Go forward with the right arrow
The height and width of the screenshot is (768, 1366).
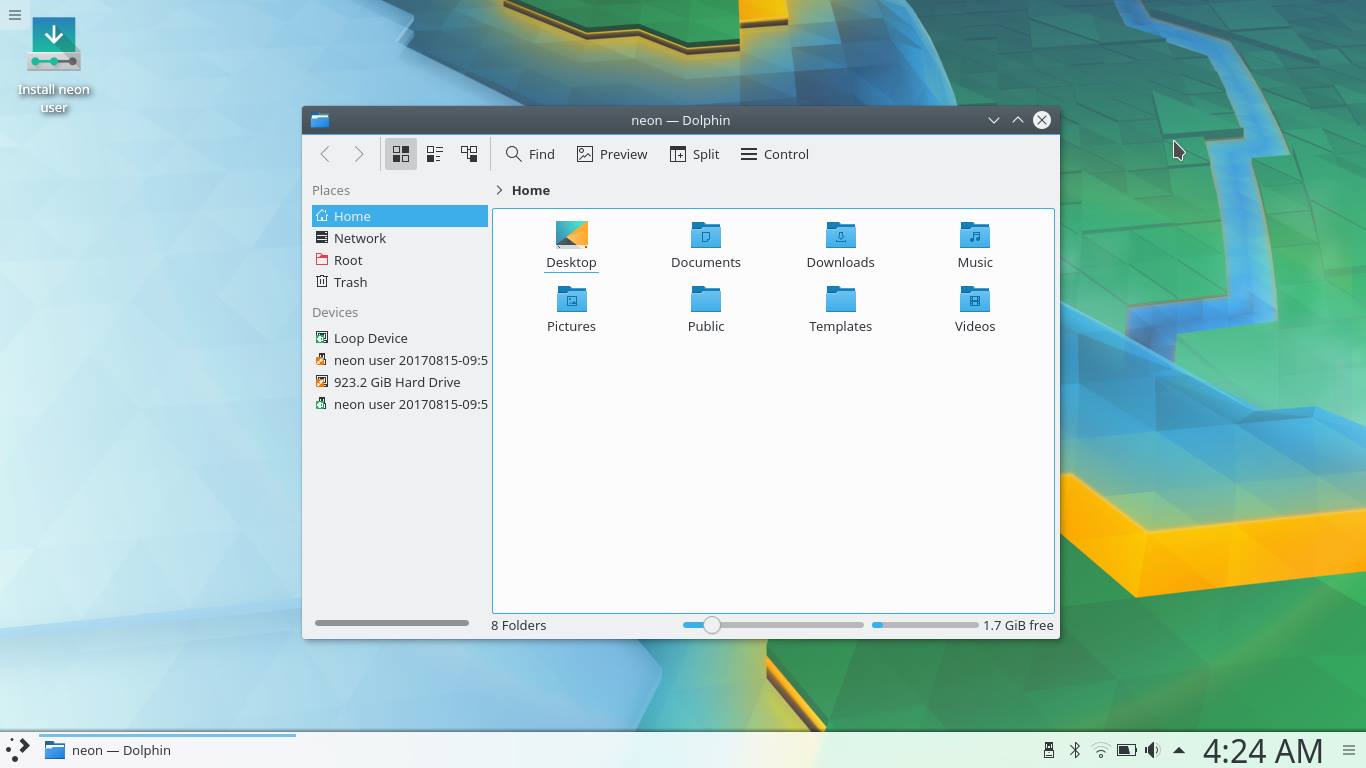pyautogui.click(x=359, y=154)
